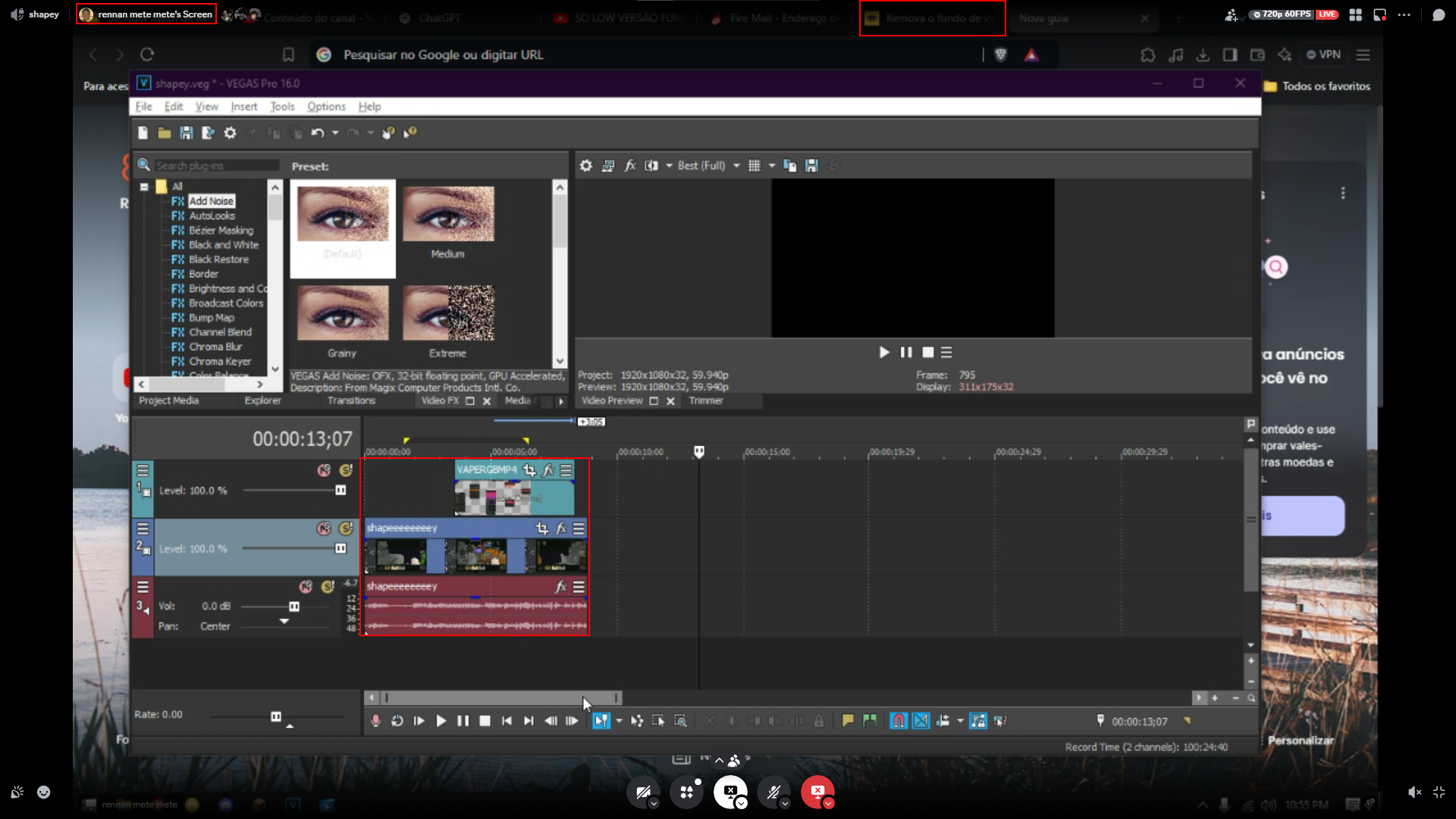This screenshot has width=1456, height=819.
Task: Open preview quality Best (Full) dropdown
Action: point(736,165)
